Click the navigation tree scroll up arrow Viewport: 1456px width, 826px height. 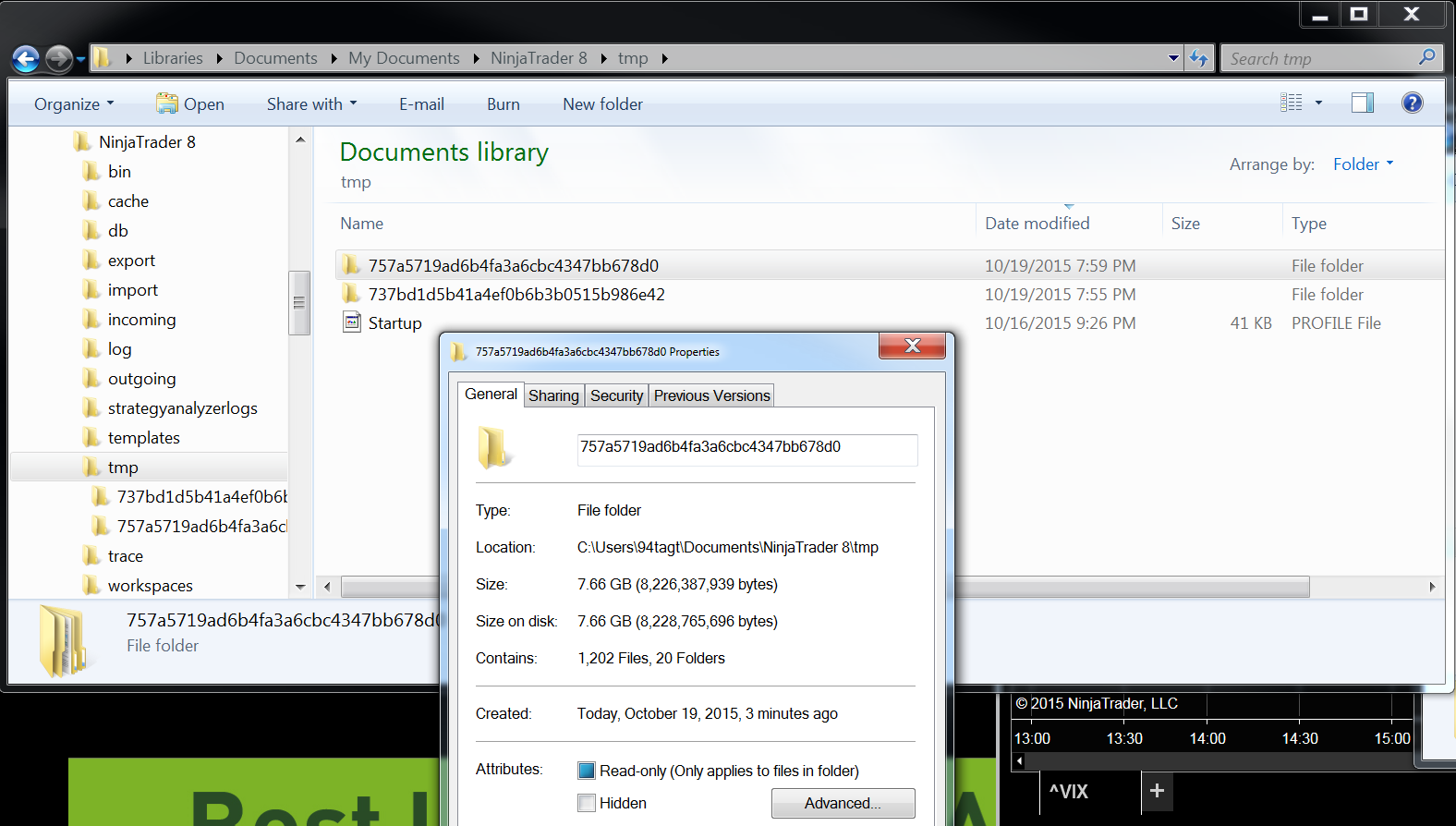click(300, 140)
